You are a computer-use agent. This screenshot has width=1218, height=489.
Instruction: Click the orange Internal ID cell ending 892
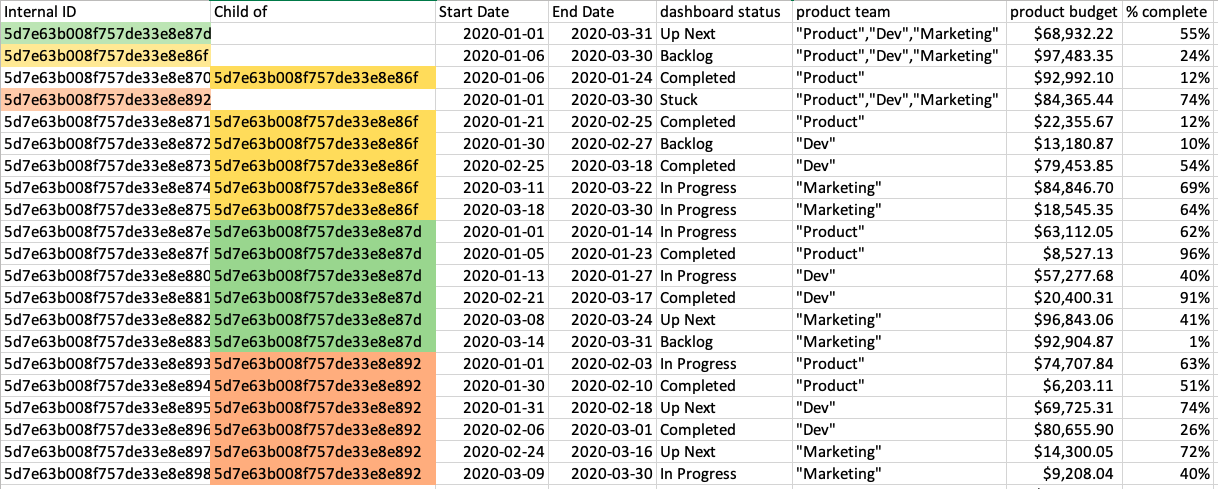coord(105,100)
